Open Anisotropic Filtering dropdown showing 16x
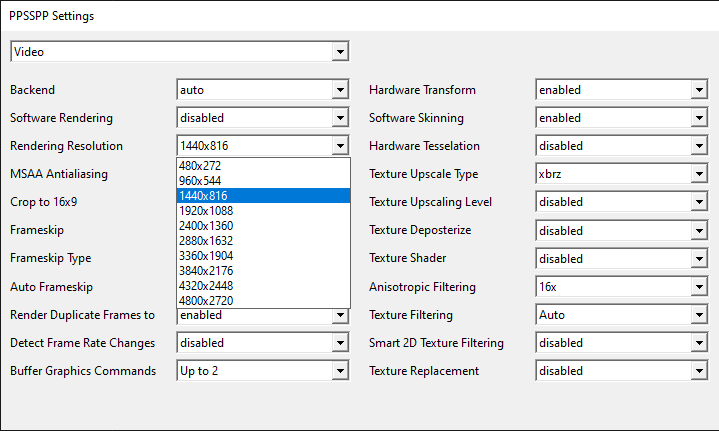The height and width of the screenshot is (431, 719). pyautogui.click(x=622, y=287)
